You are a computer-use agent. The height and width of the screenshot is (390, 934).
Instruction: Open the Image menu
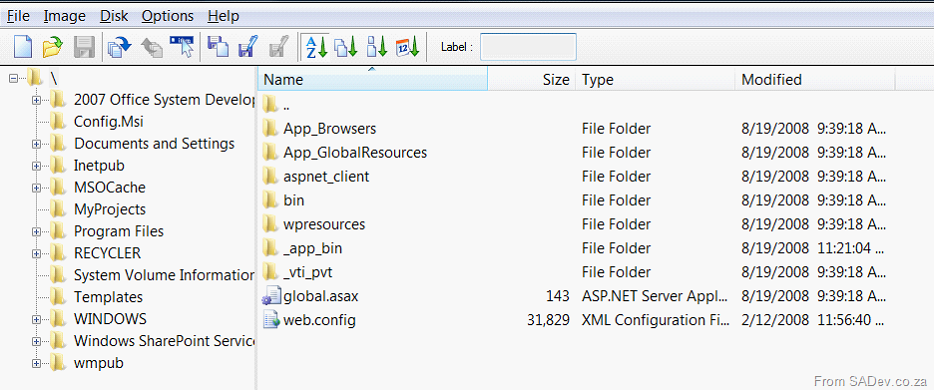click(x=64, y=16)
